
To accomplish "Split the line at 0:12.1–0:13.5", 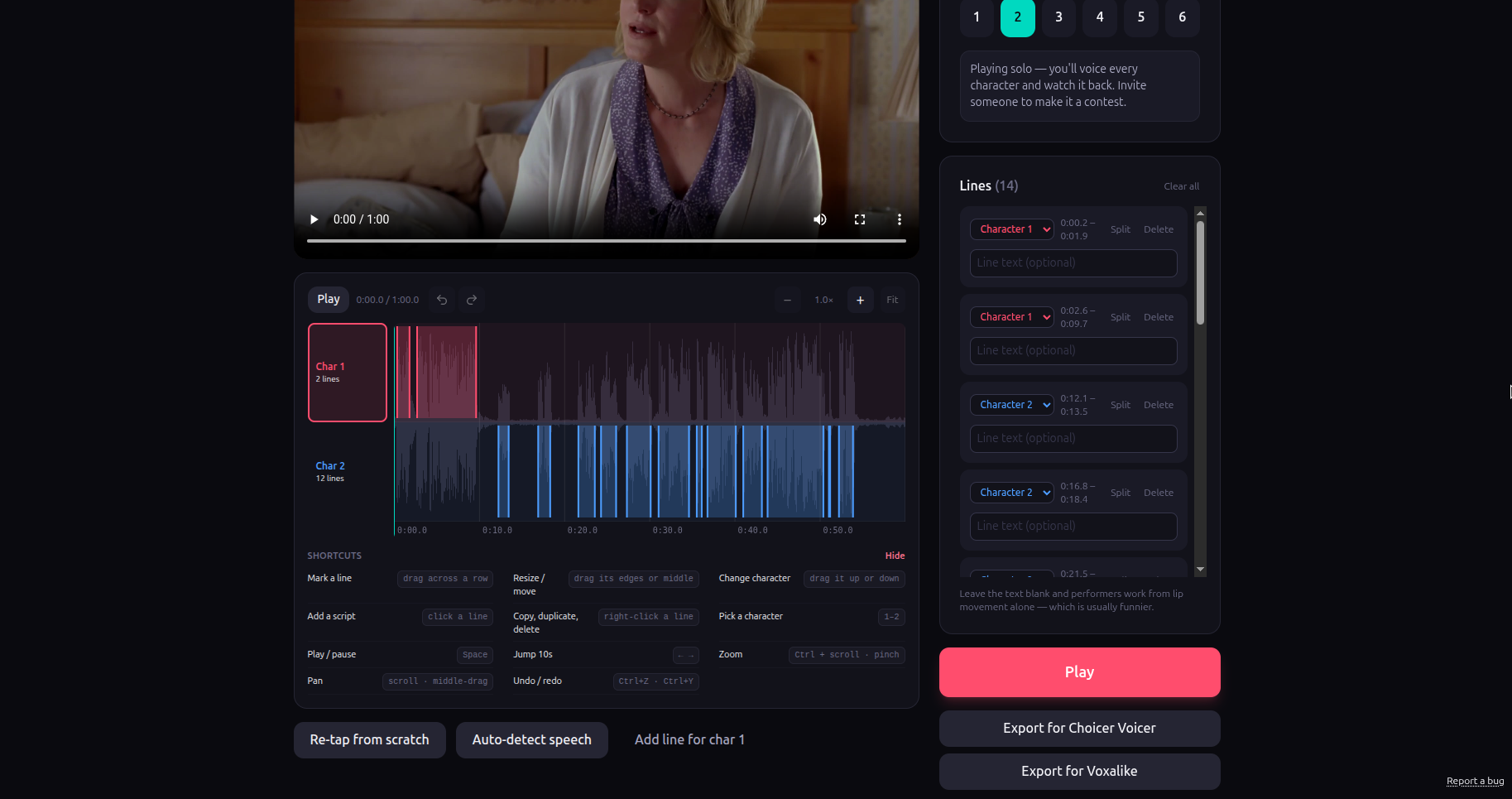I will (x=1121, y=405).
